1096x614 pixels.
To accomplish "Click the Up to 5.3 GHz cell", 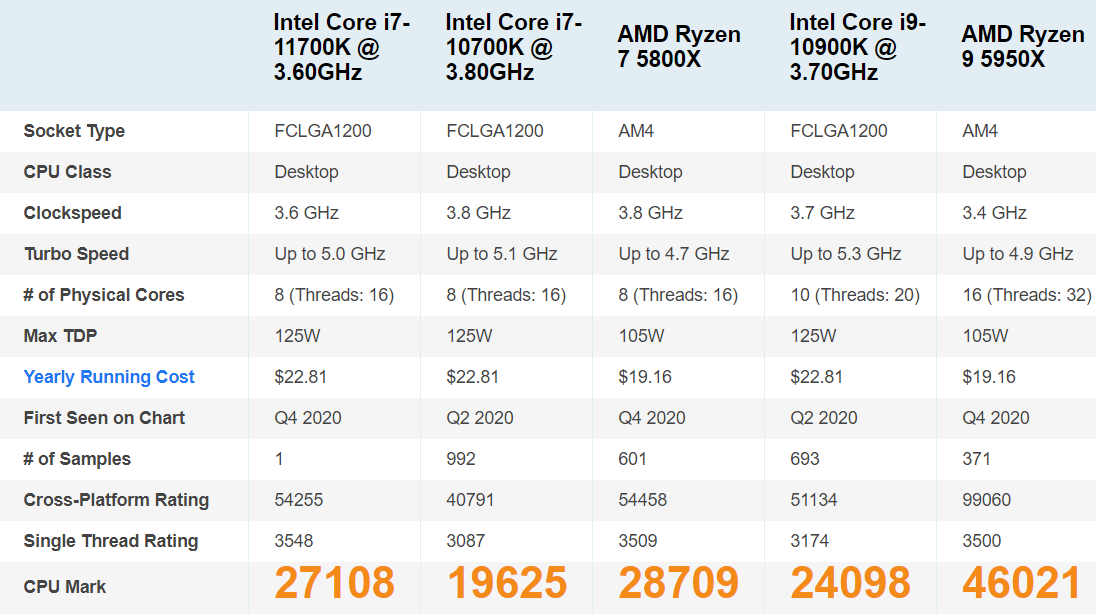I will pos(846,254).
